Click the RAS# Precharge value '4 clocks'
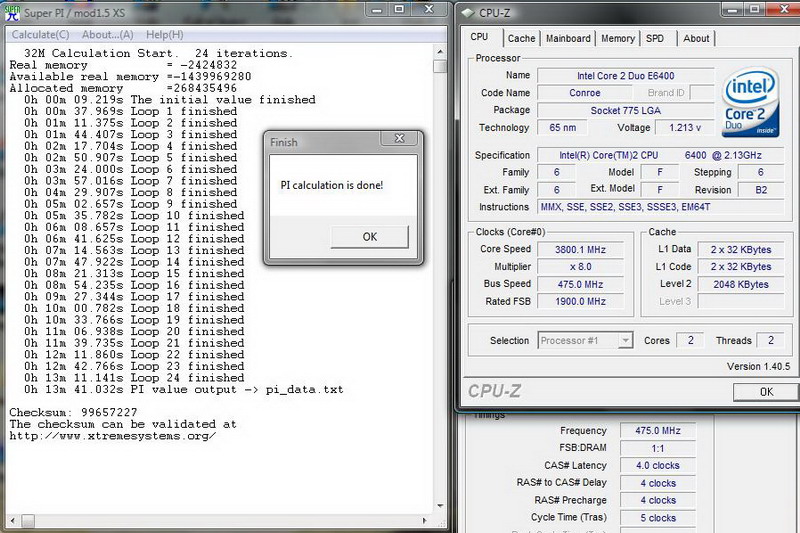Screen dimensions: 800x533 click(x=658, y=500)
